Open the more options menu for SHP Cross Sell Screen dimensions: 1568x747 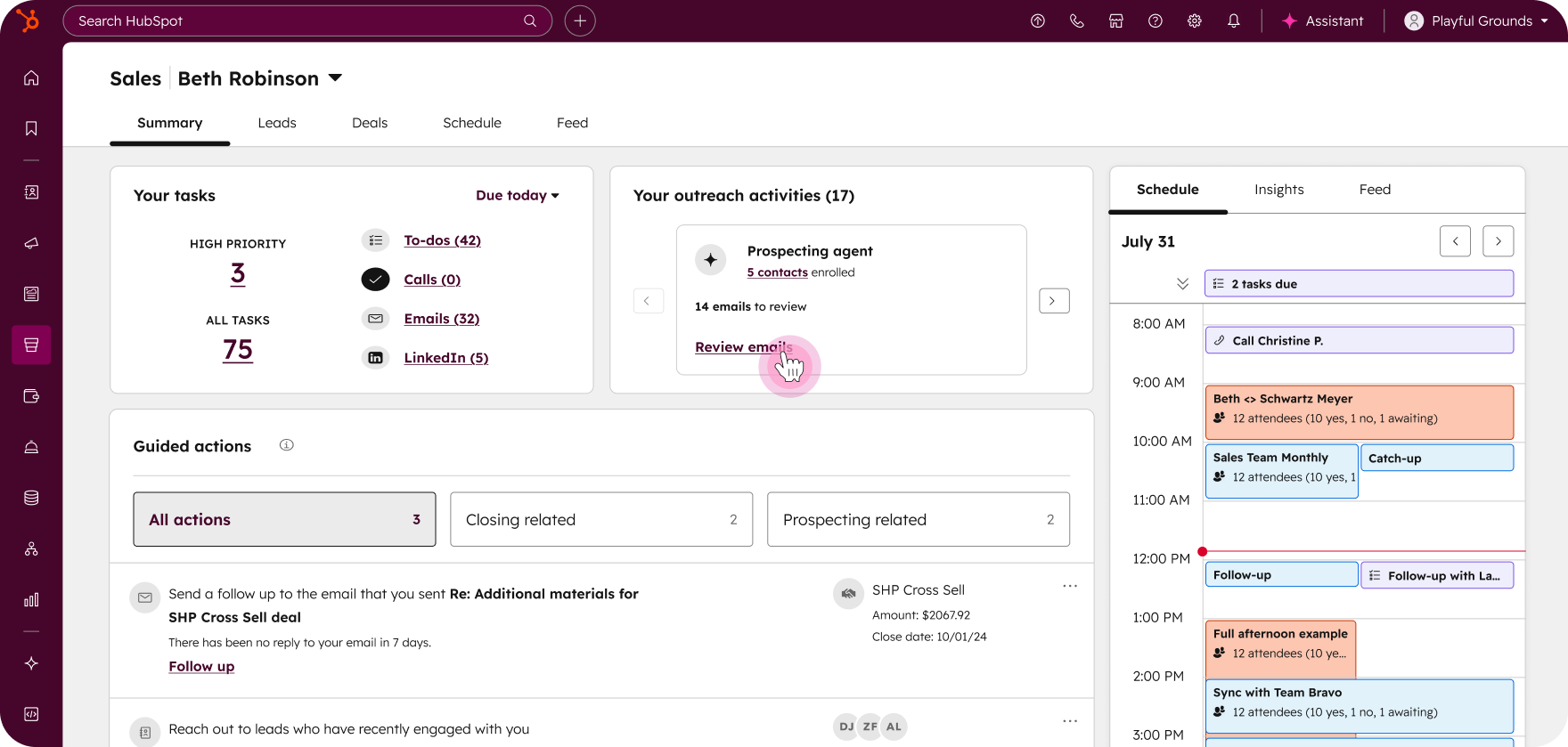(1070, 586)
